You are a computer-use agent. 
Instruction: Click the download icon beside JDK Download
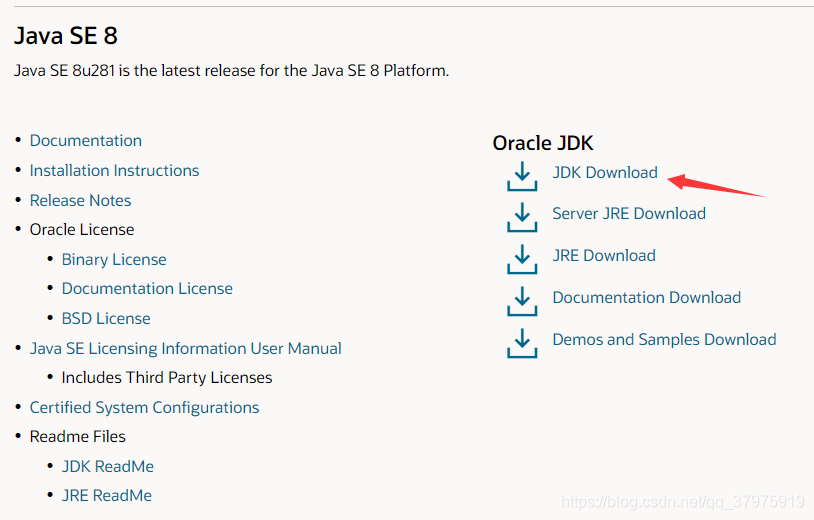pyautogui.click(x=522, y=176)
